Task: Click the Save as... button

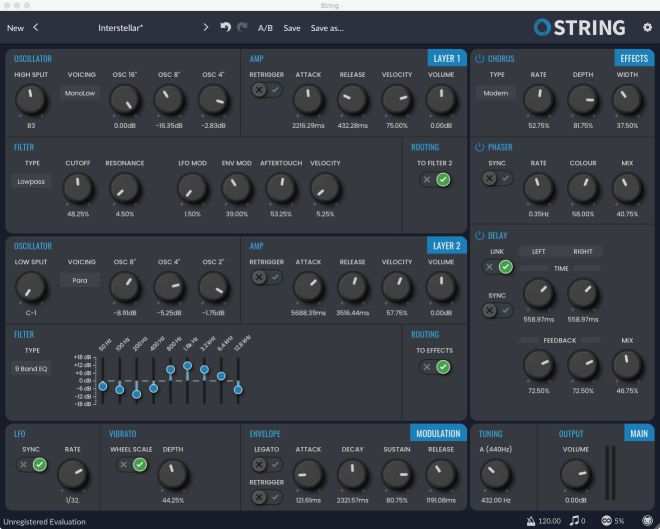Action: pos(327,28)
